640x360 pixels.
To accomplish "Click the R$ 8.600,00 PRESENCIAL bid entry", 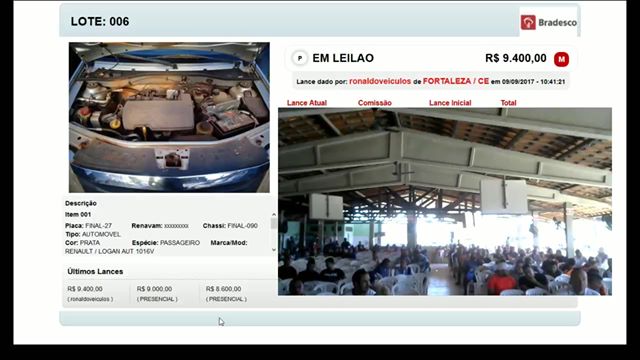I will (226, 293).
